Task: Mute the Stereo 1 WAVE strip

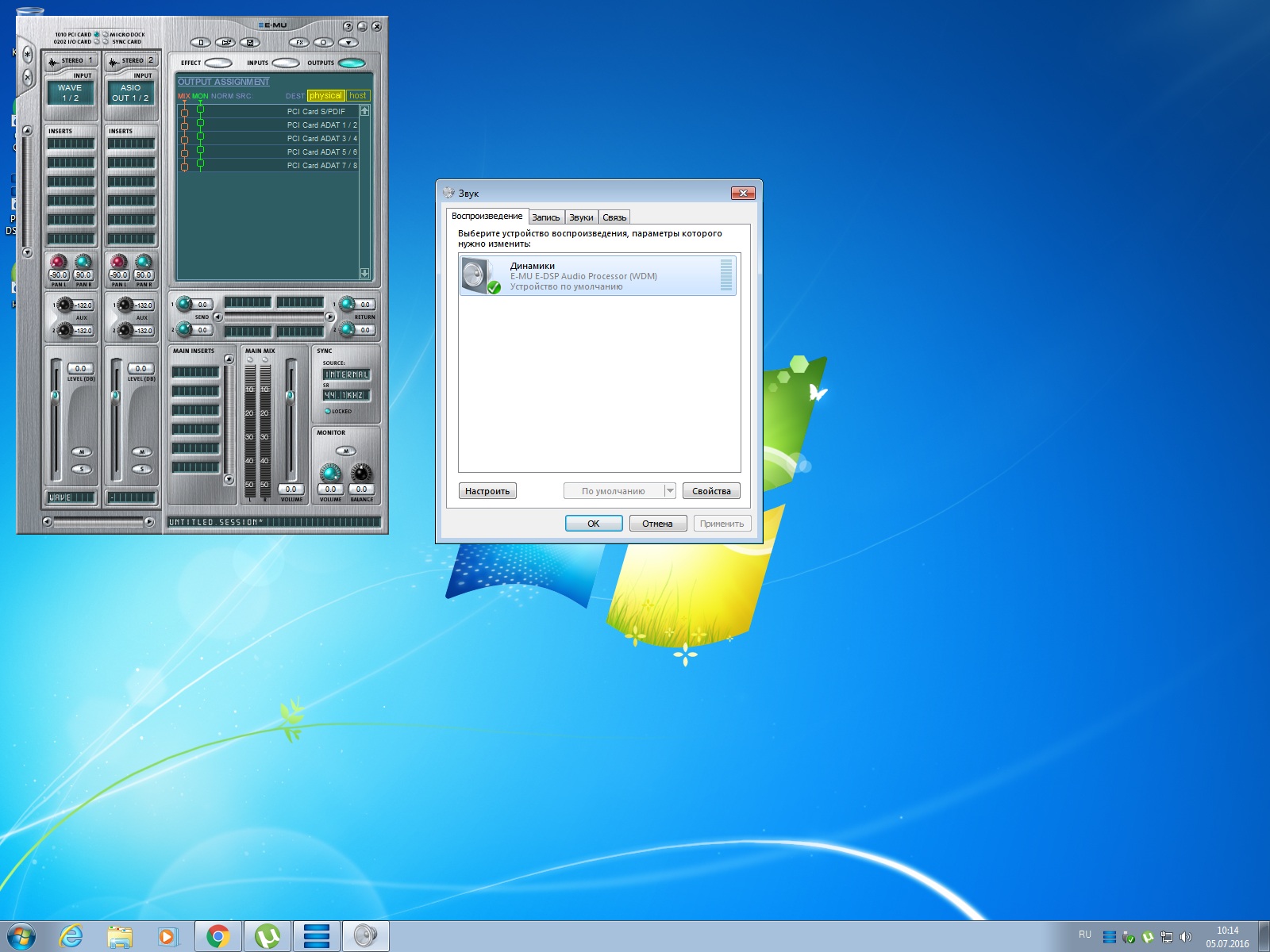Action: point(81,451)
